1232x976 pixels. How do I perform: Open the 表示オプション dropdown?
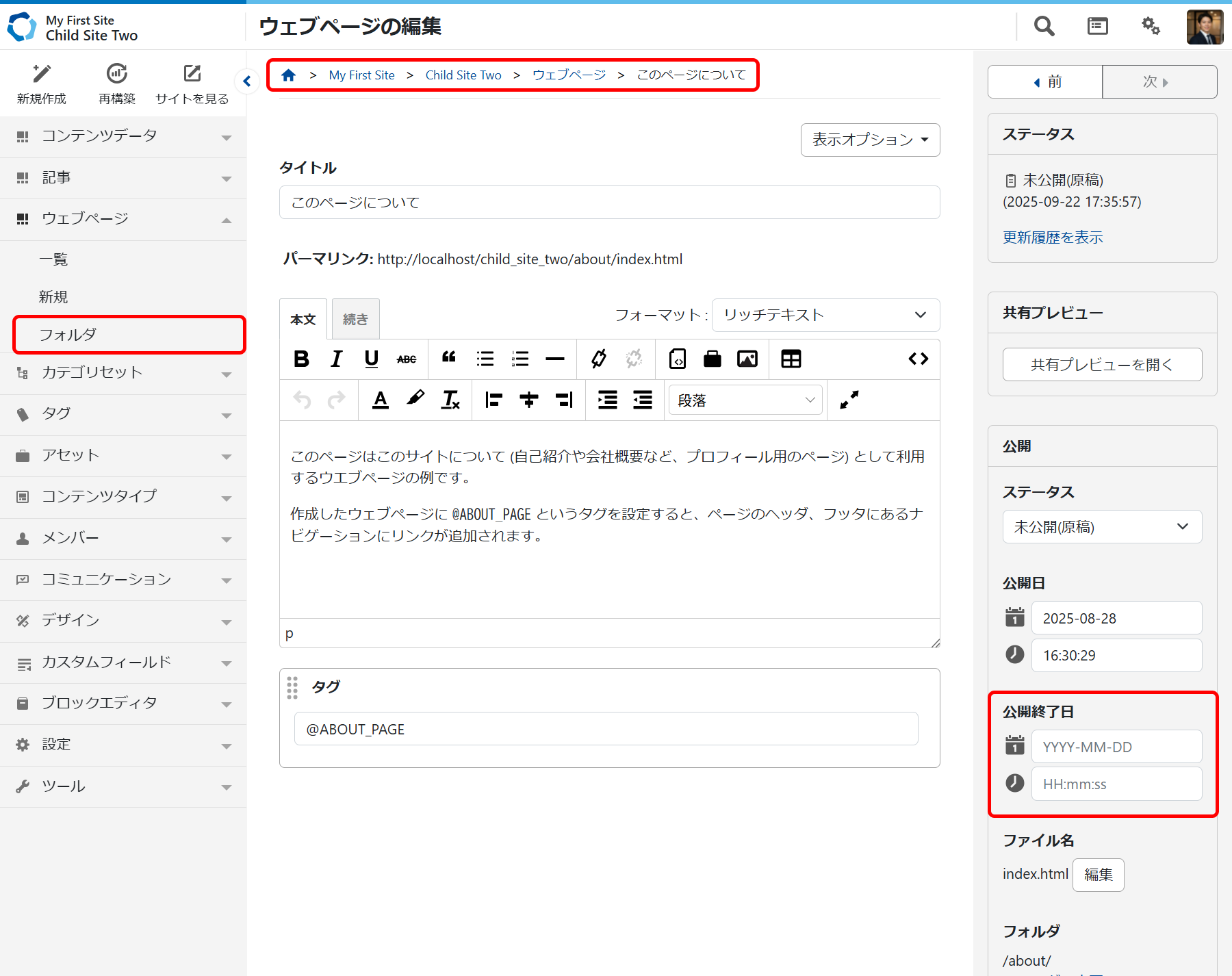click(x=870, y=140)
